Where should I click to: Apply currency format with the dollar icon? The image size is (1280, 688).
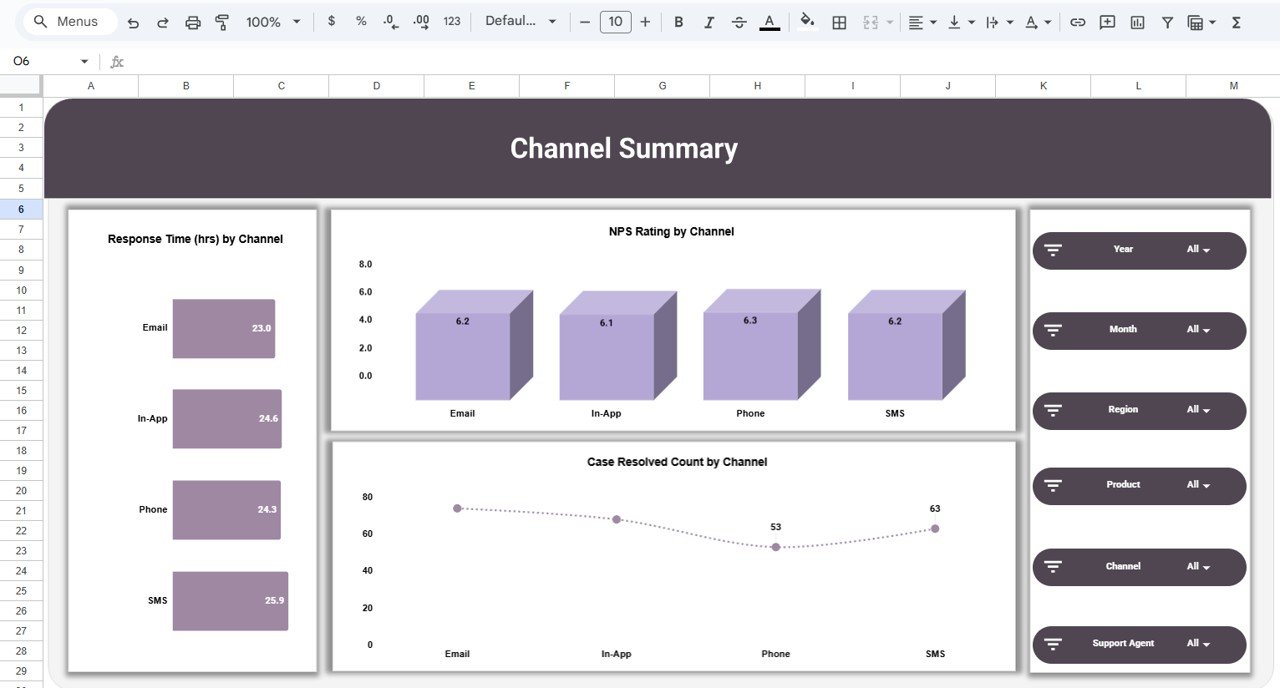(331, 20)
